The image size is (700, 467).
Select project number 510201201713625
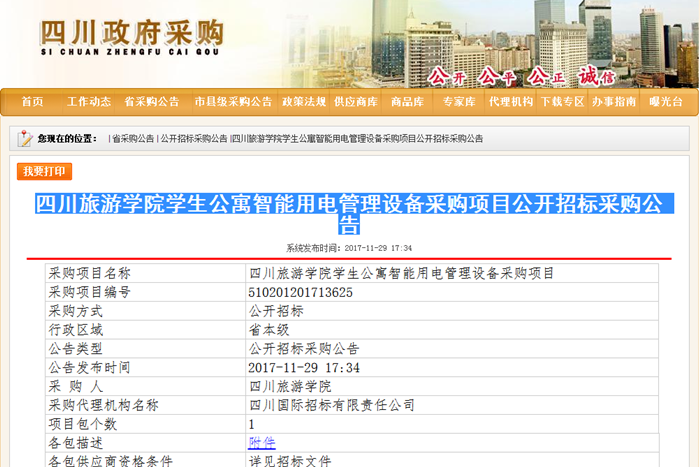click(300, 292)
